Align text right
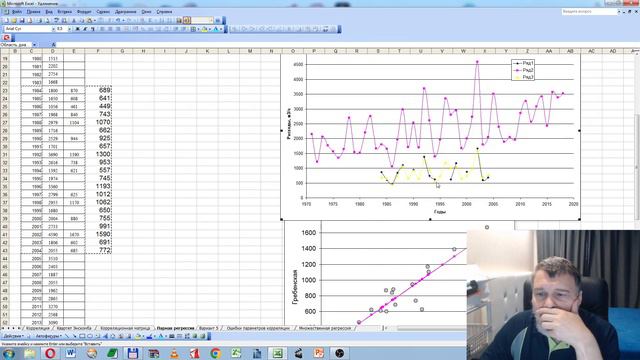This screenshot has width=640, height=360. click(118, 29)
